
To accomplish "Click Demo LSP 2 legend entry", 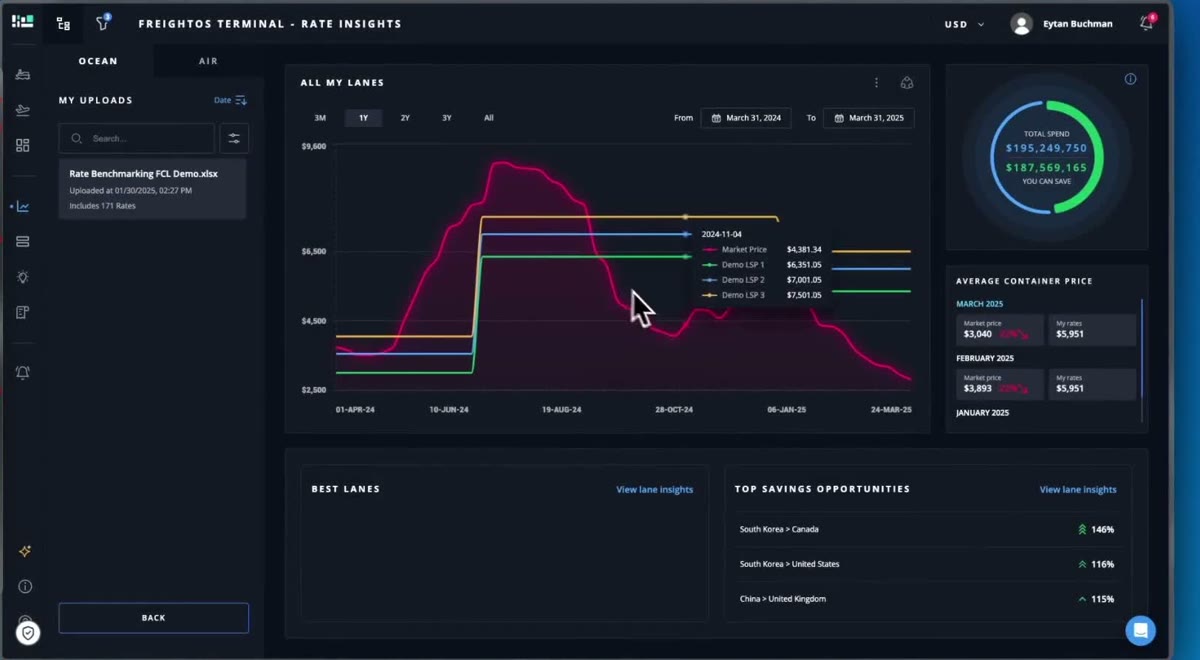I will [x=743, y=280].
